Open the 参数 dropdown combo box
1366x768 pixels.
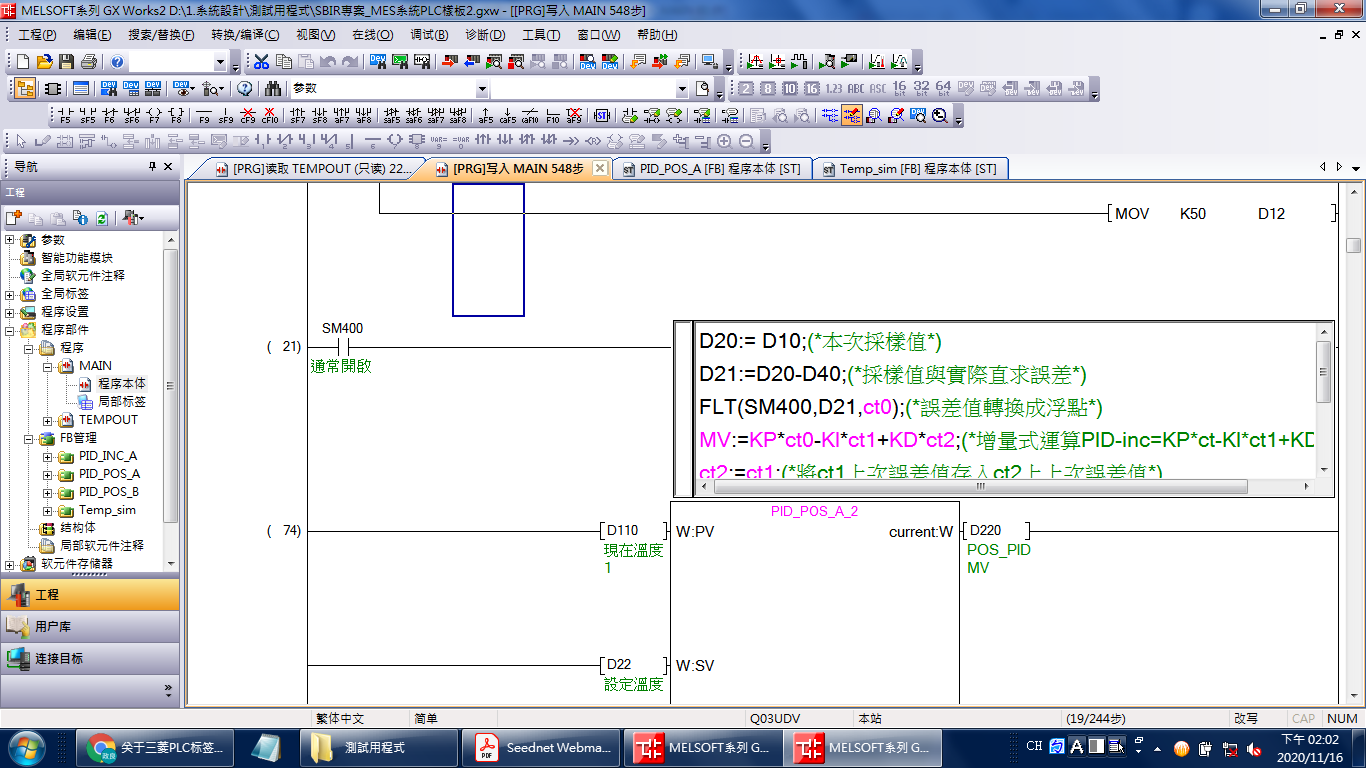coord(482,88)
